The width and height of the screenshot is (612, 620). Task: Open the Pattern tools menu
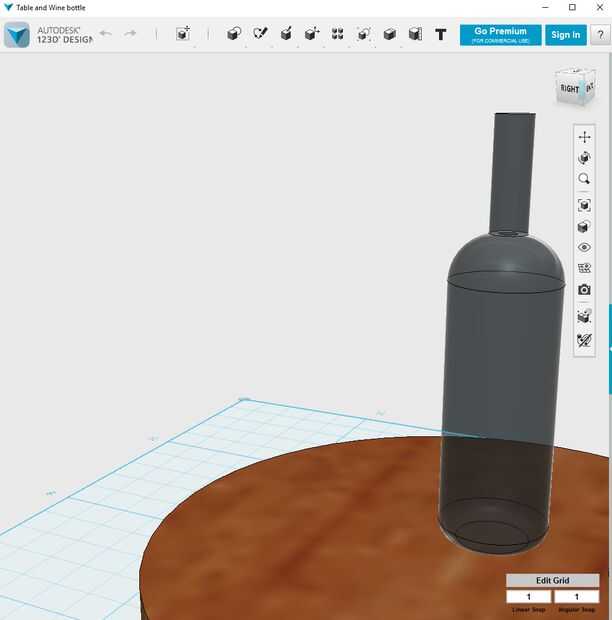337,34
